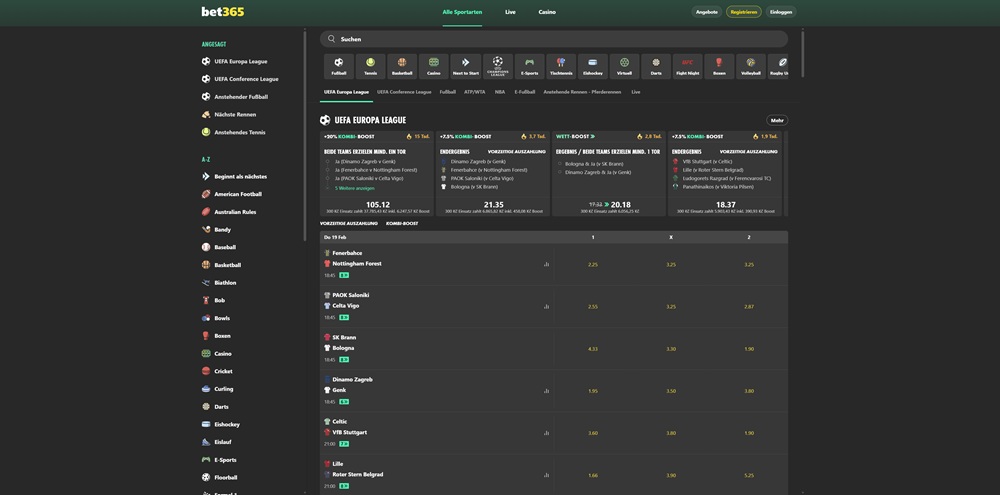Open match stats icon for Dinamo Zagreb v Genk
This screenshot has height=495, width=1000.
tap(547, 390)
